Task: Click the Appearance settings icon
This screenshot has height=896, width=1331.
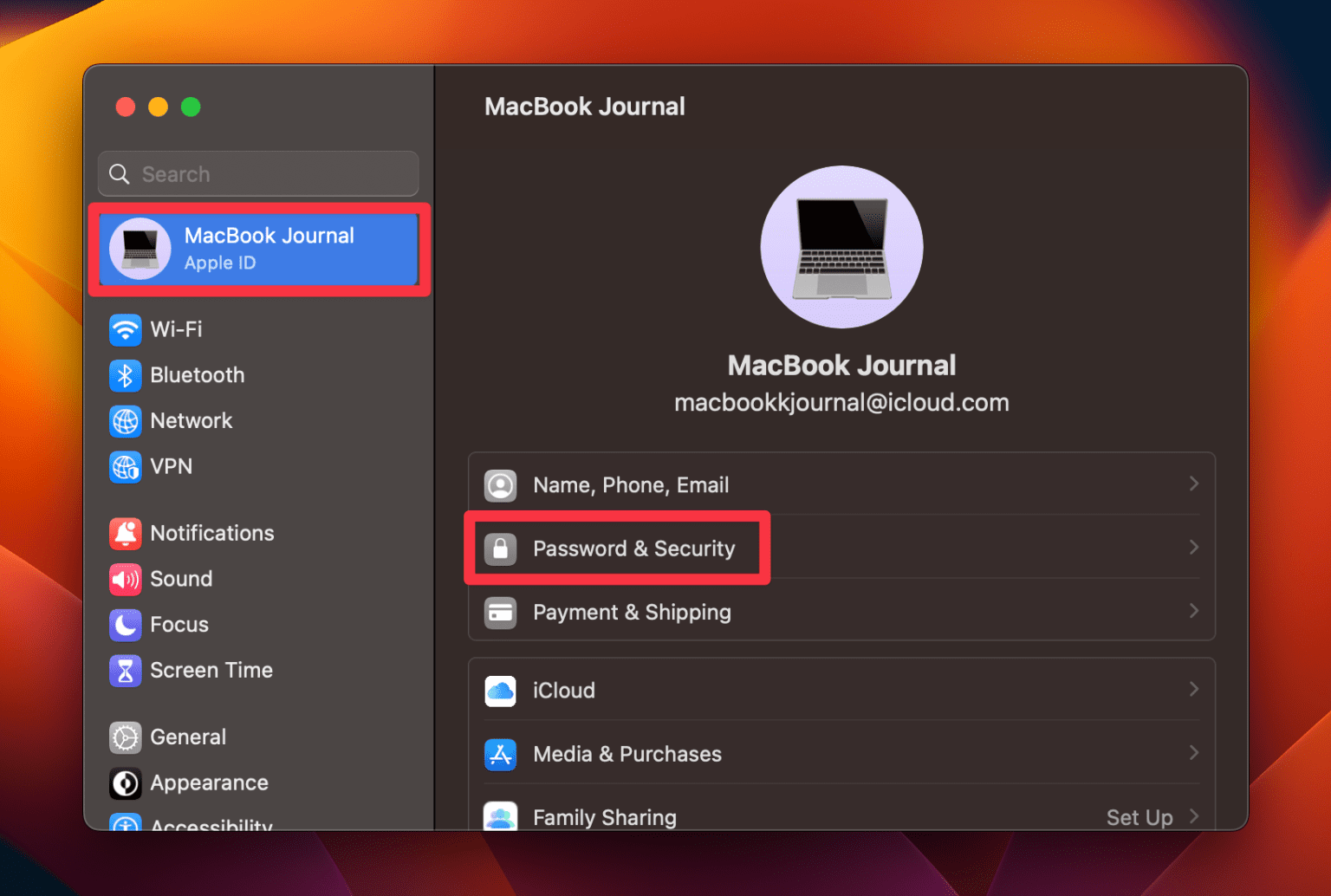Action: pyautogui.click(x=126, y=782)
